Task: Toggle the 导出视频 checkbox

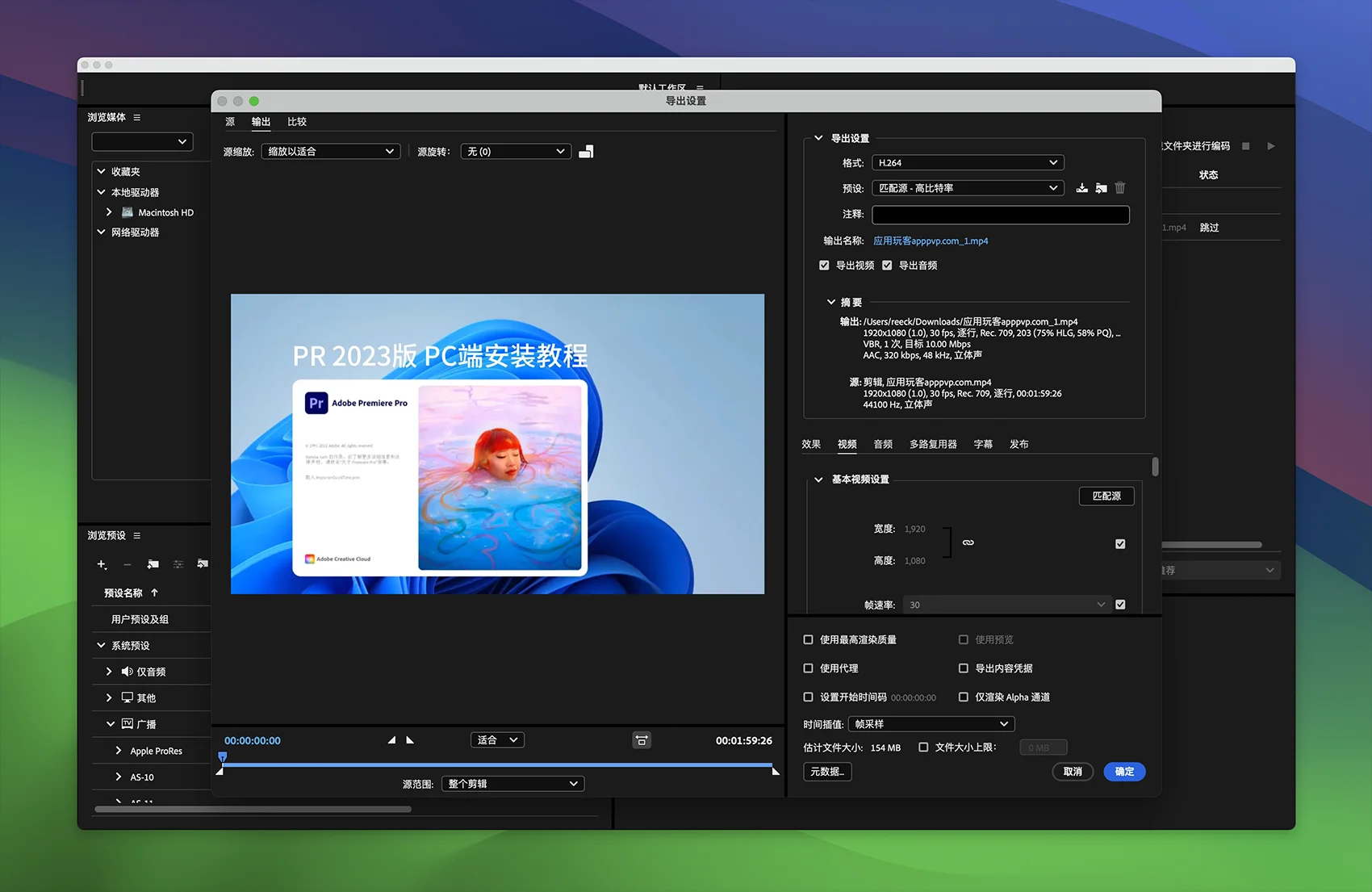Action: (824, 266)
